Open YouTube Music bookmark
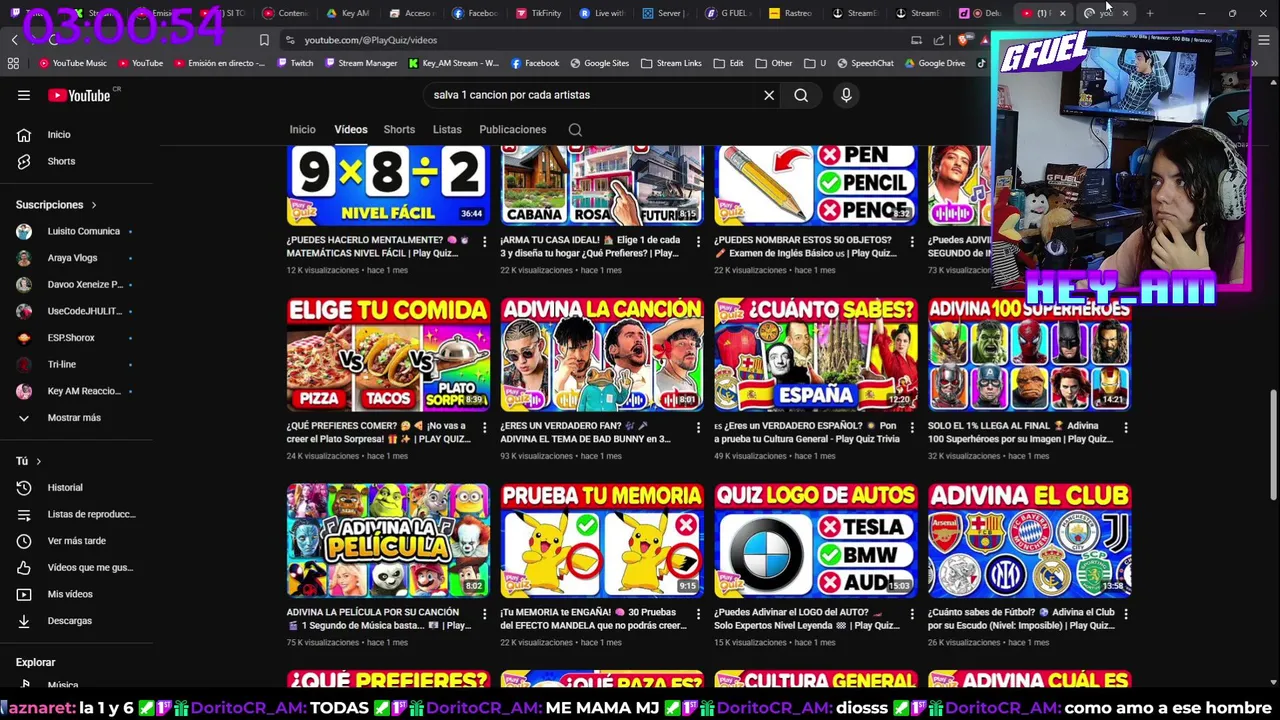The height and width of the screenshot is (720, 1280). 73,63
